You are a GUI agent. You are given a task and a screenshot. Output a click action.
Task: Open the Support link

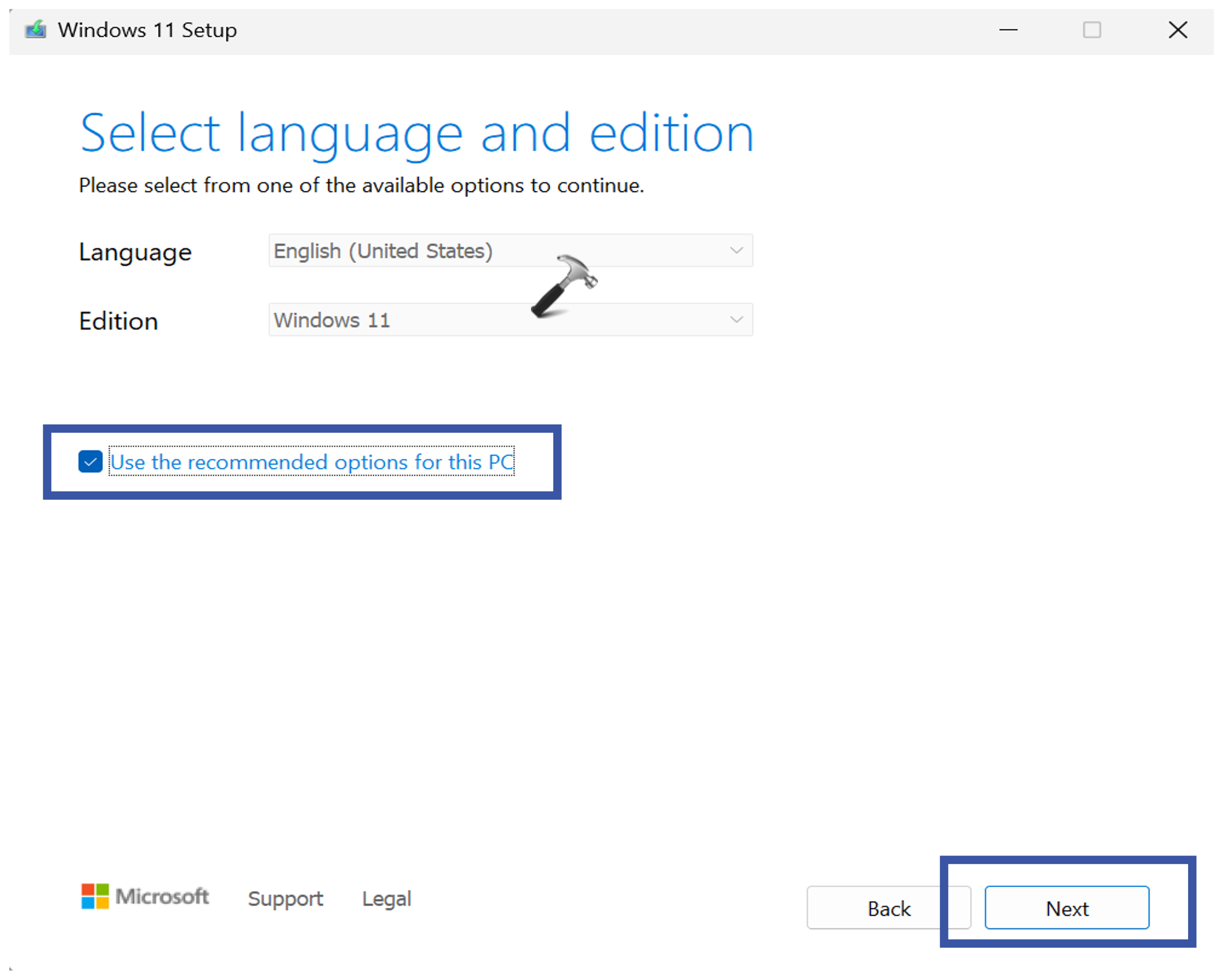tap(285, 899)
